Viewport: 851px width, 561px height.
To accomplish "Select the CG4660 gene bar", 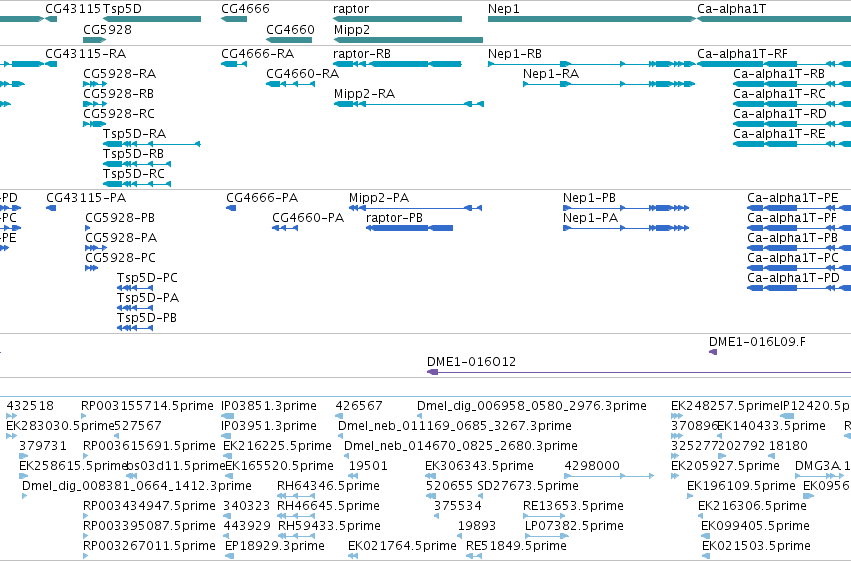I will coord(289,40).
